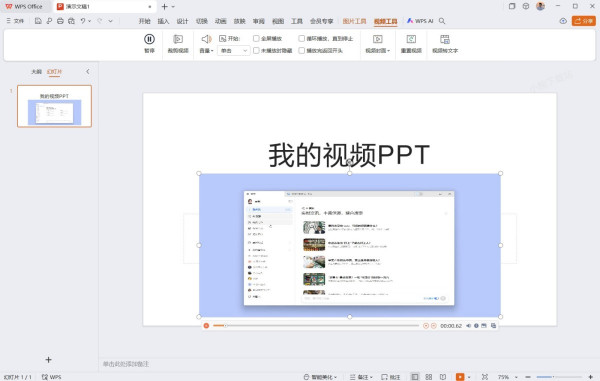Switch to normal view icon
The height and width of the screenshot is (381, 600).
(x=414, y=377)
